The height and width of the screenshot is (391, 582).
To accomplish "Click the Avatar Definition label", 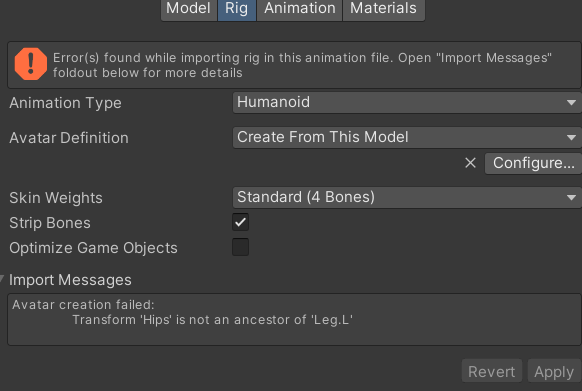I will (x=69, y=138).
